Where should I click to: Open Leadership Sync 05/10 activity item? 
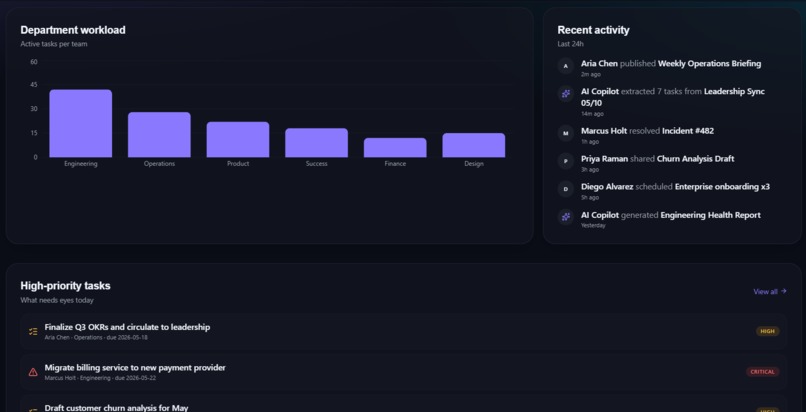[673, 97]
